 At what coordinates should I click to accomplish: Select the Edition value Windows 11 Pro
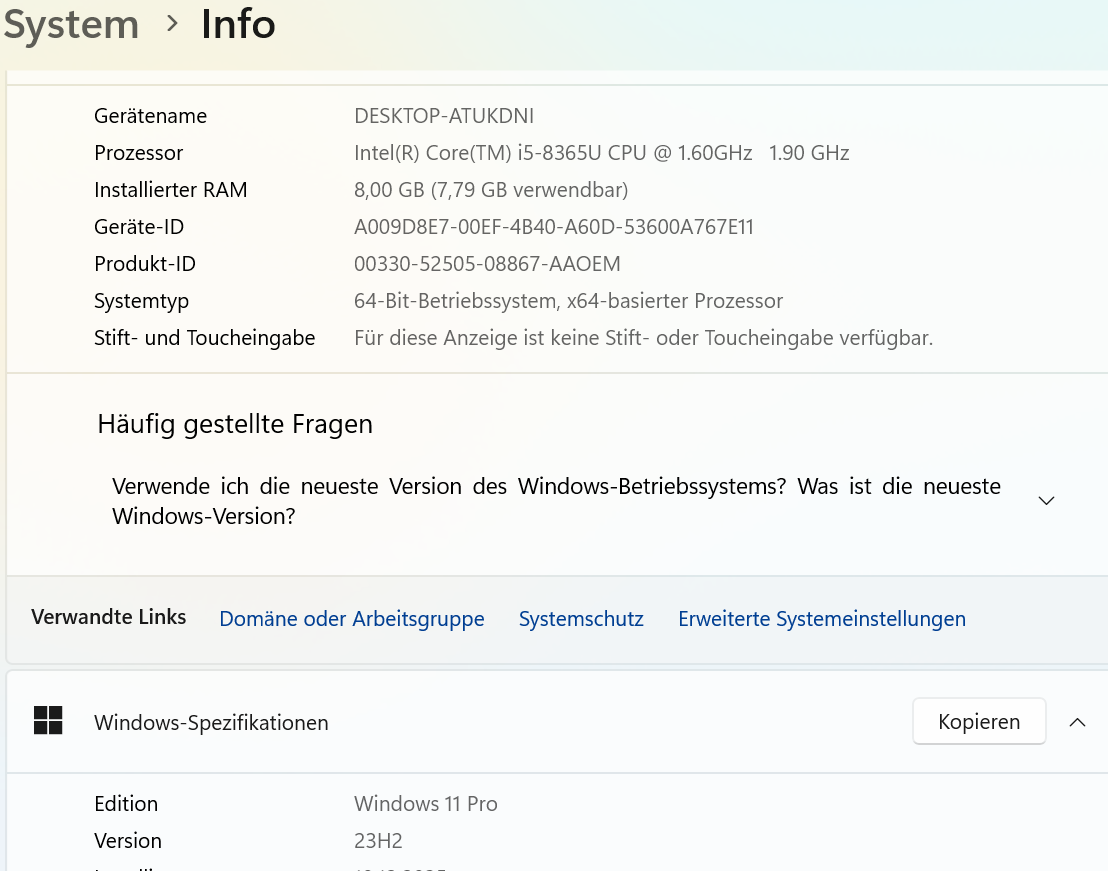click(x=425, y=804)
